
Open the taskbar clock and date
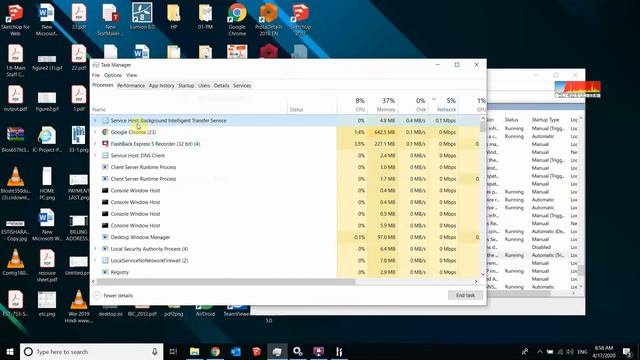coord(604,351)
